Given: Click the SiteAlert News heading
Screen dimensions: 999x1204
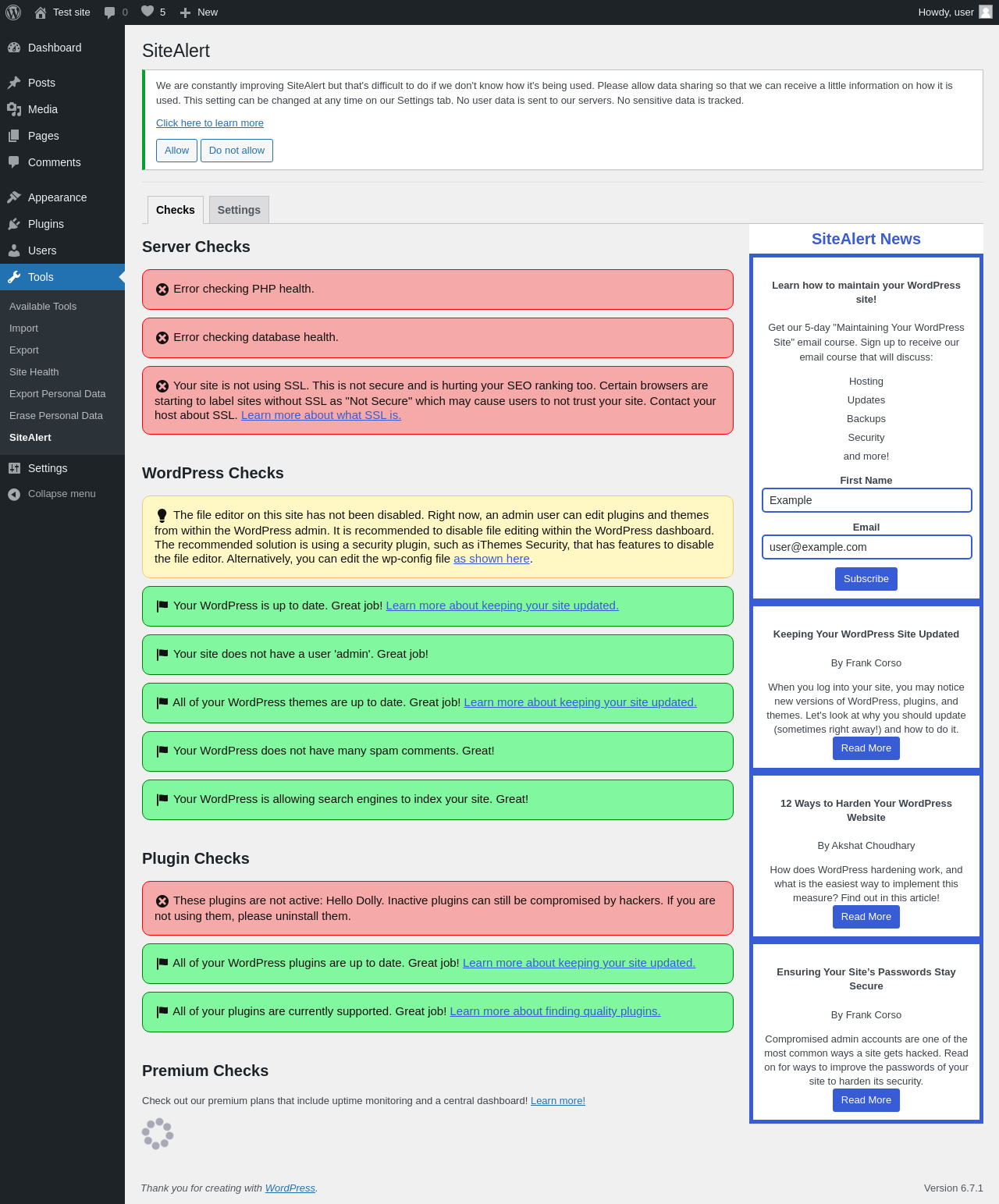Looking at the screenshot, I should point(866,240).
